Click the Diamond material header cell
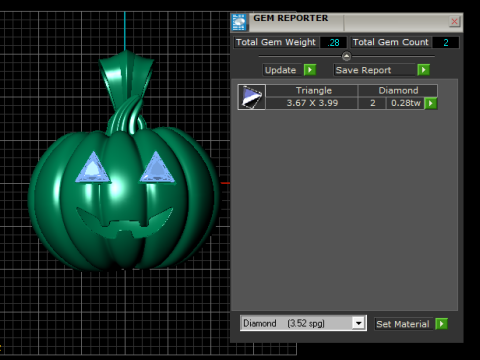The height and width of the screenshot is (360, 480). pyautogui.click(x=398, y=90)
